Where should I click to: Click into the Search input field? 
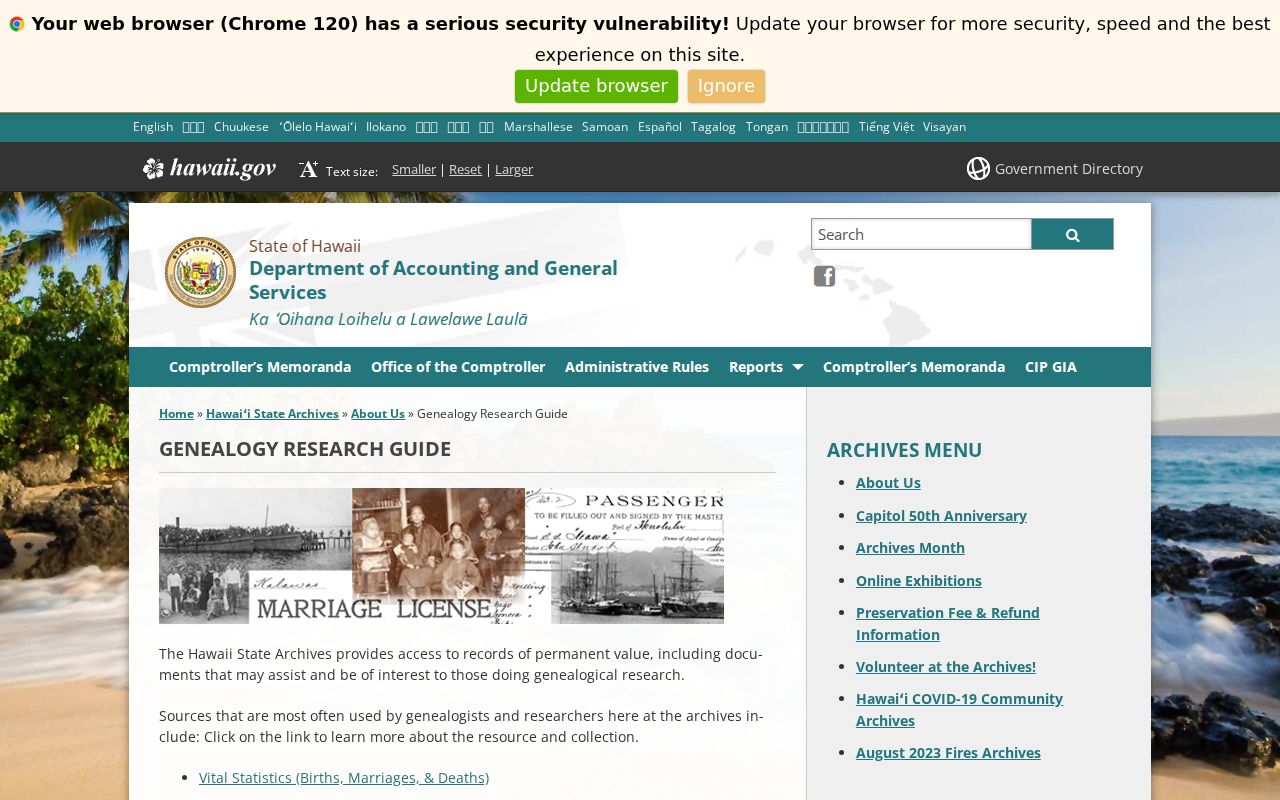pyautogui.click(x=921, y=234)
